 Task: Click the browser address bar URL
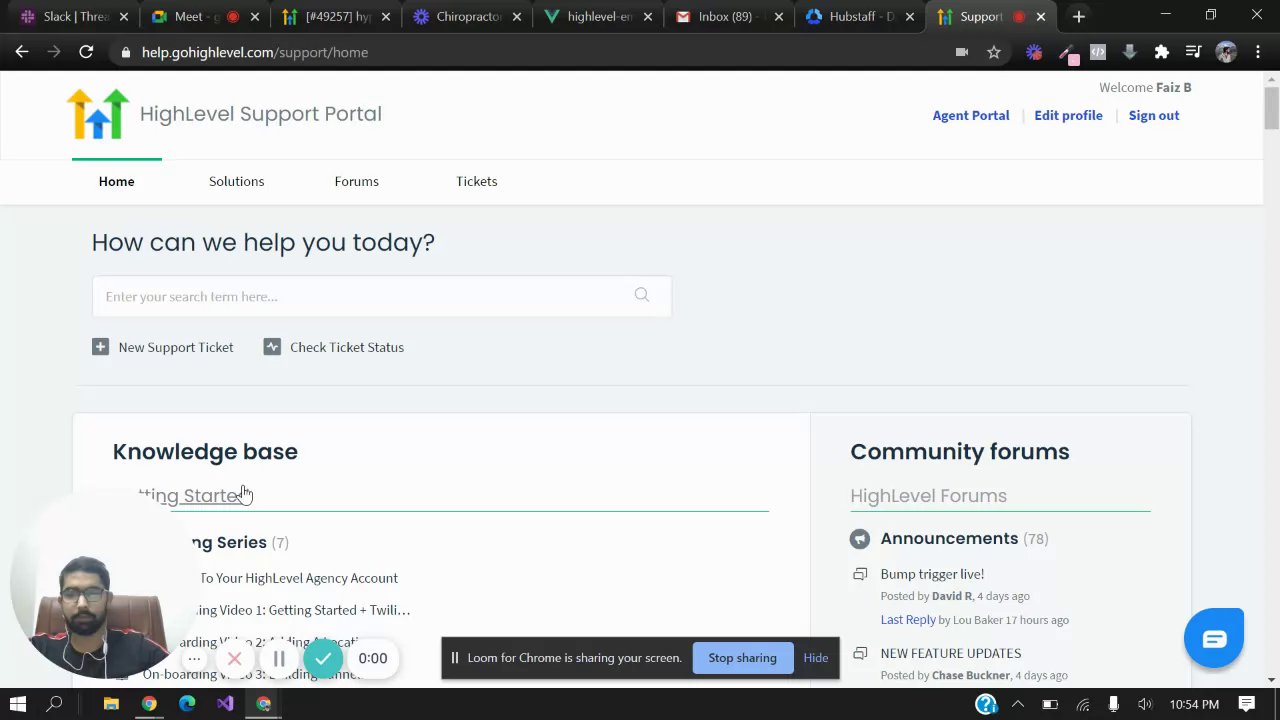[x=255, y=52]
